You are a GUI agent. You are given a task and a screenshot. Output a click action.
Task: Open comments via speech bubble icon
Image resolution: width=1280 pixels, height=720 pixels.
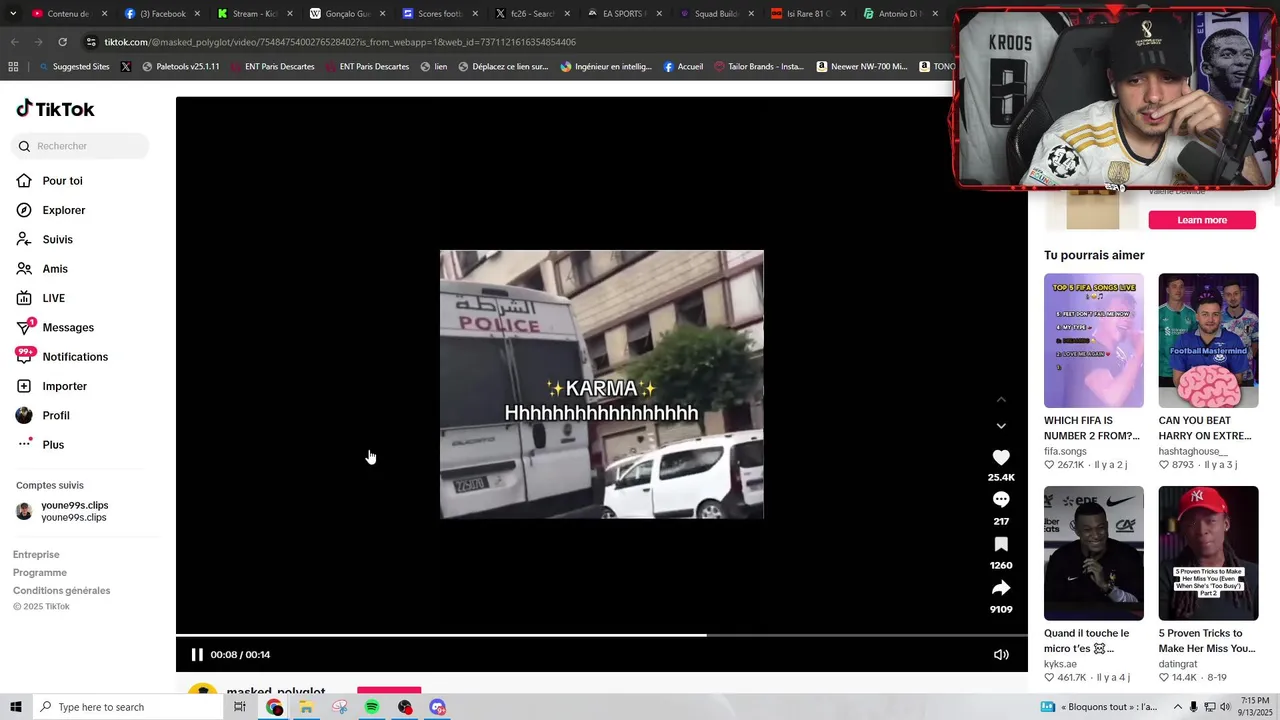coord(1001,500)
